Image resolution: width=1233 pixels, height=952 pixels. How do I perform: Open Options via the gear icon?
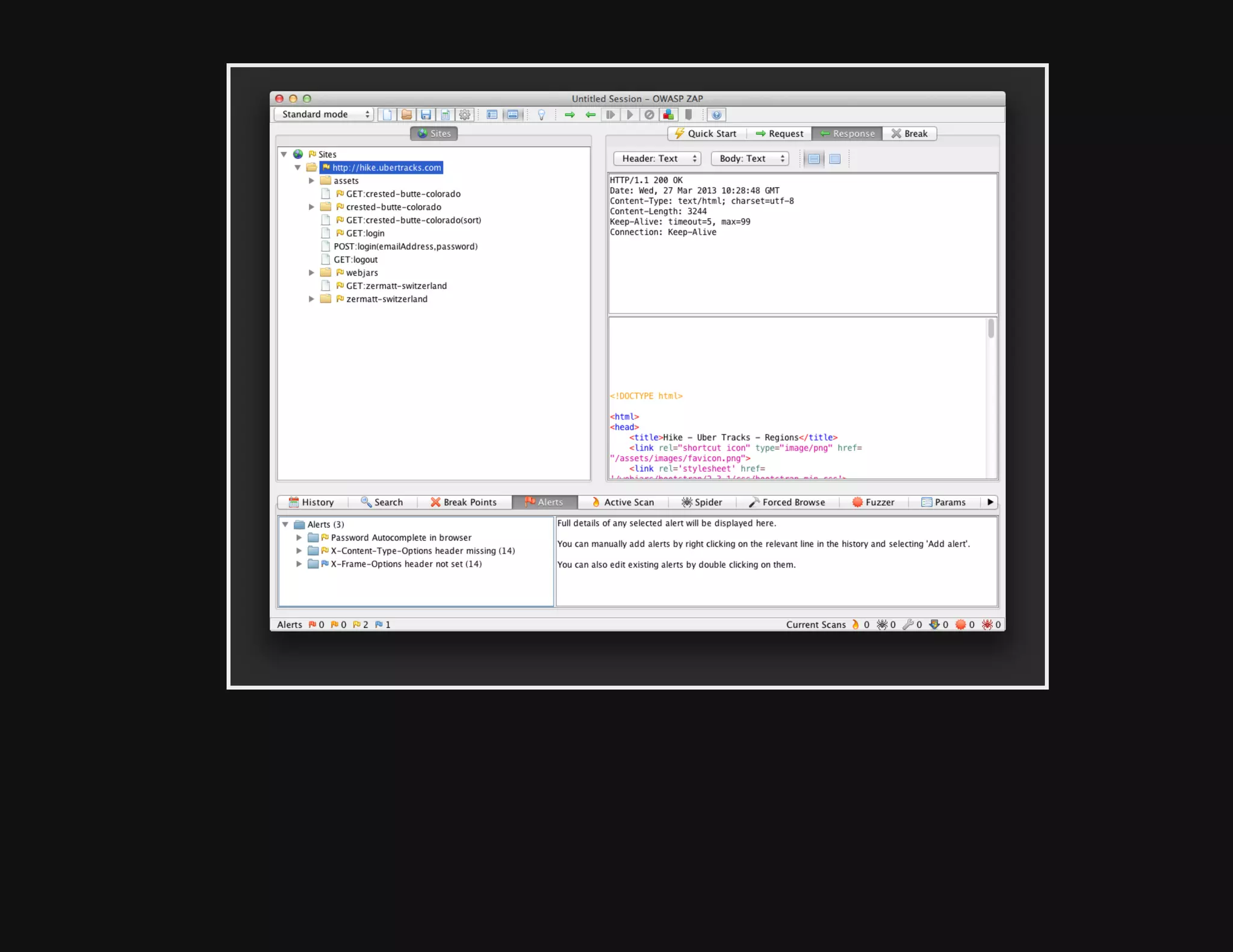point(464,114)
